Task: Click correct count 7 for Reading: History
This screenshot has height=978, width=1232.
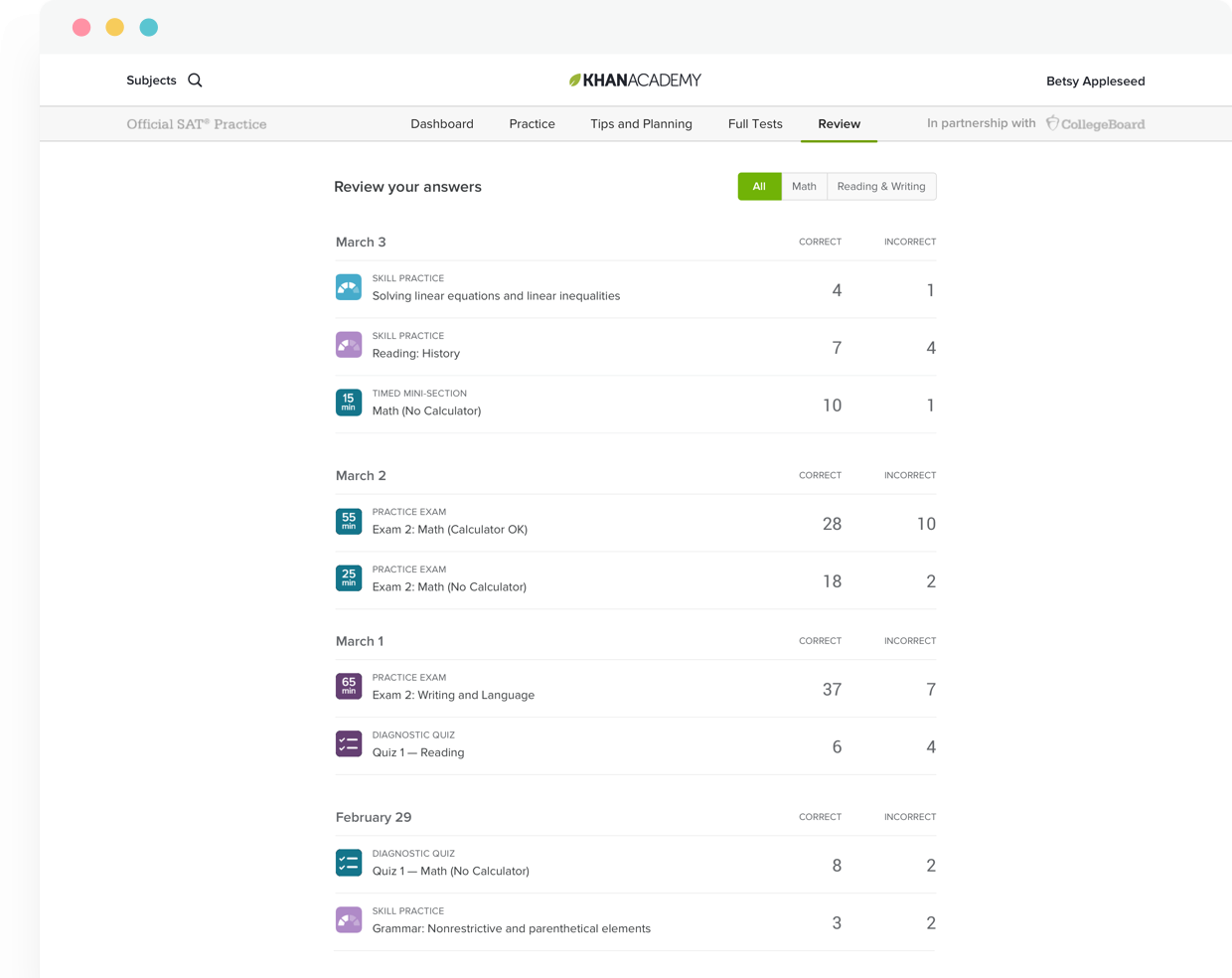Action: (837, 348)
